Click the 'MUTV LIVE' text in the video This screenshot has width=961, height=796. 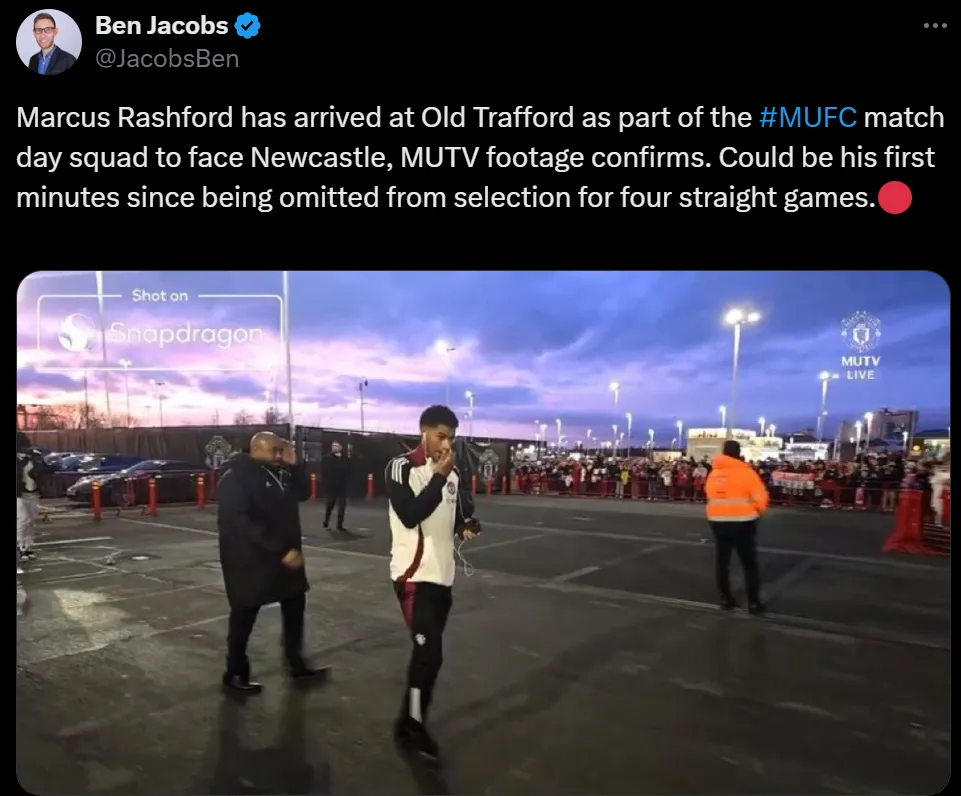click(x=860, y=368)
